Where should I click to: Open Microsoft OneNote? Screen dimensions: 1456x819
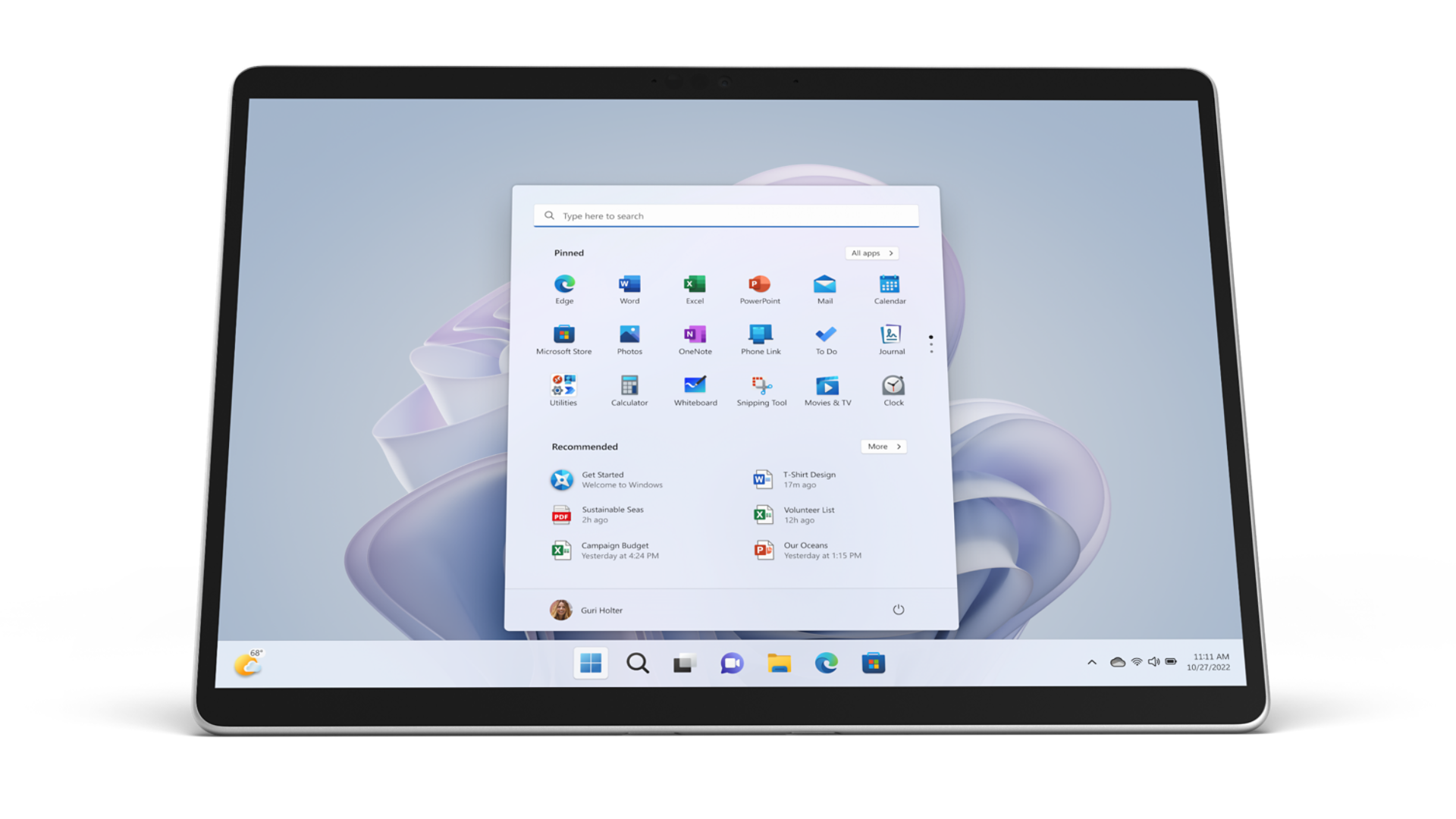pos(694,335)
